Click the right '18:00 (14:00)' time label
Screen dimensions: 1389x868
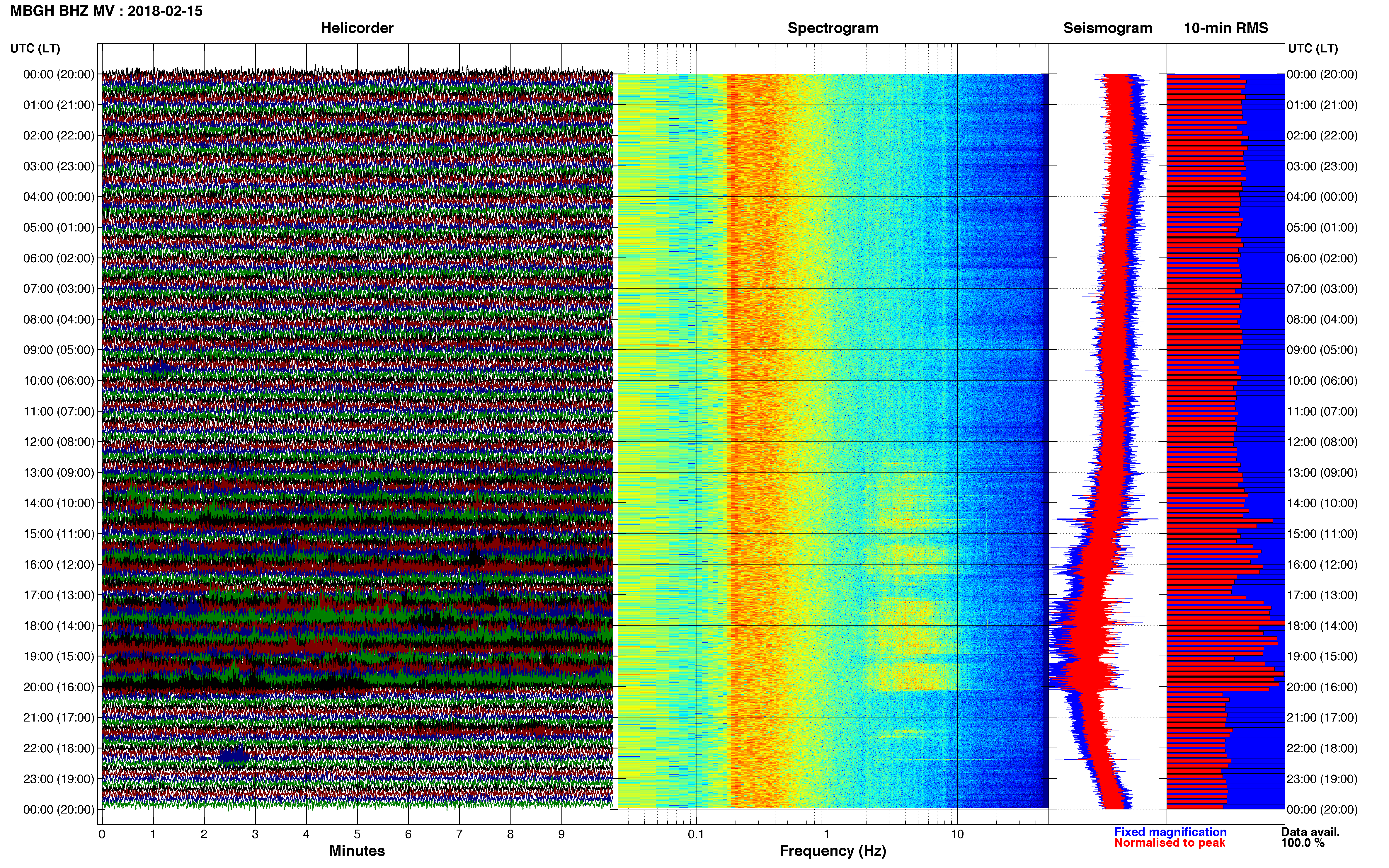pyautogui.click(x=1322, y=626)
